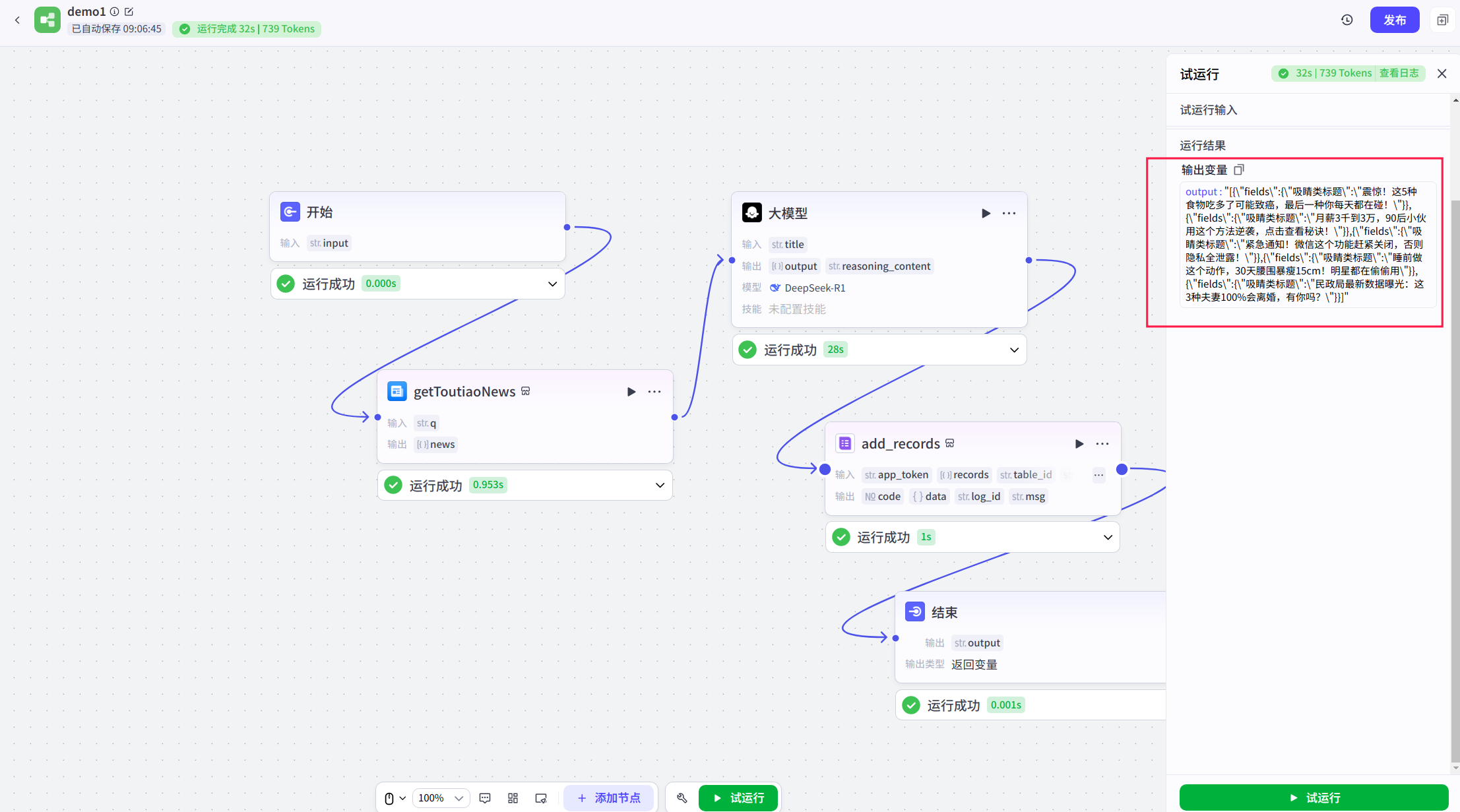
Task: Click the comment icon in bottom toolbar
Action: [x=485, y=798]
